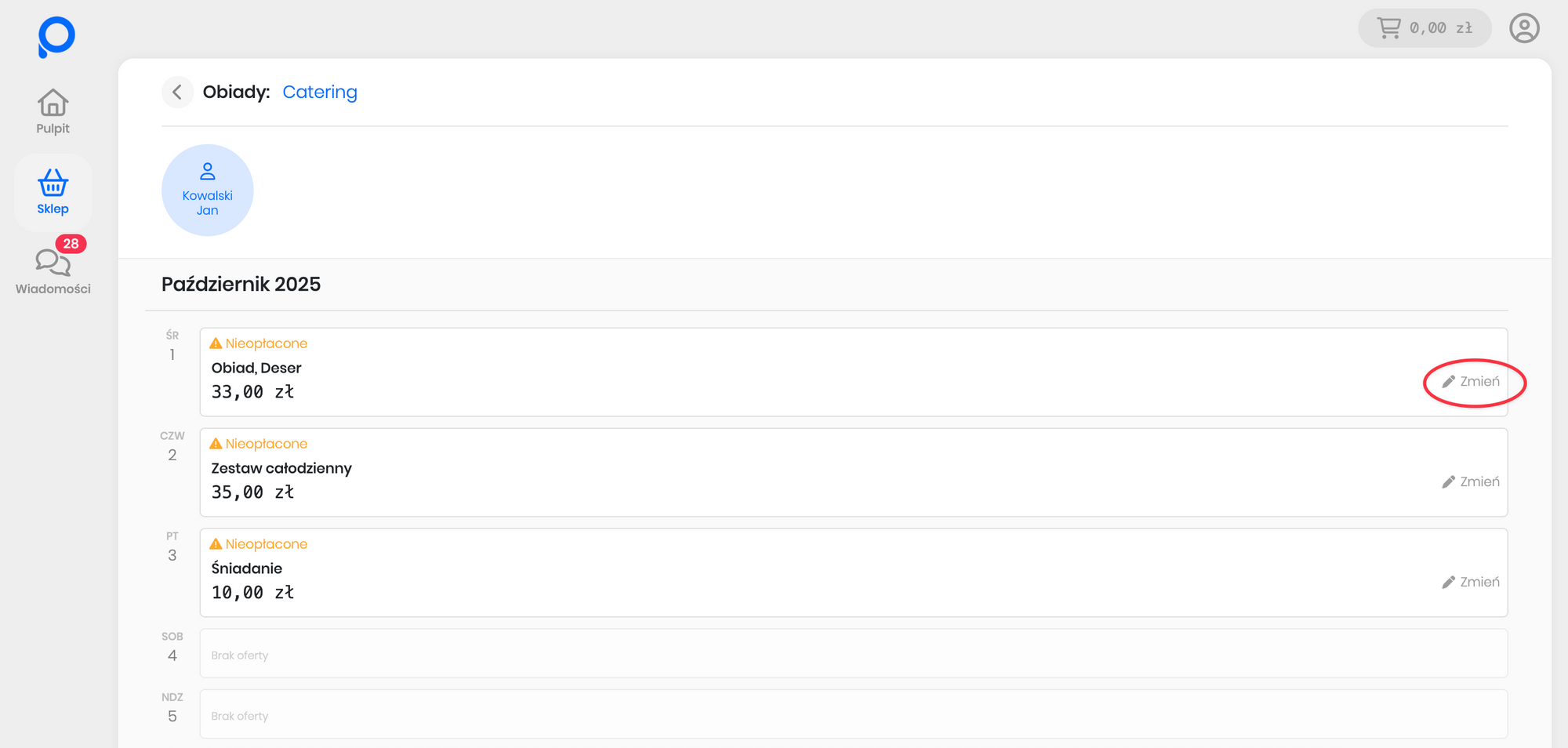1568x748 pixels.
Task: Click the 28 unread messages badge
Action: [71, 244]
